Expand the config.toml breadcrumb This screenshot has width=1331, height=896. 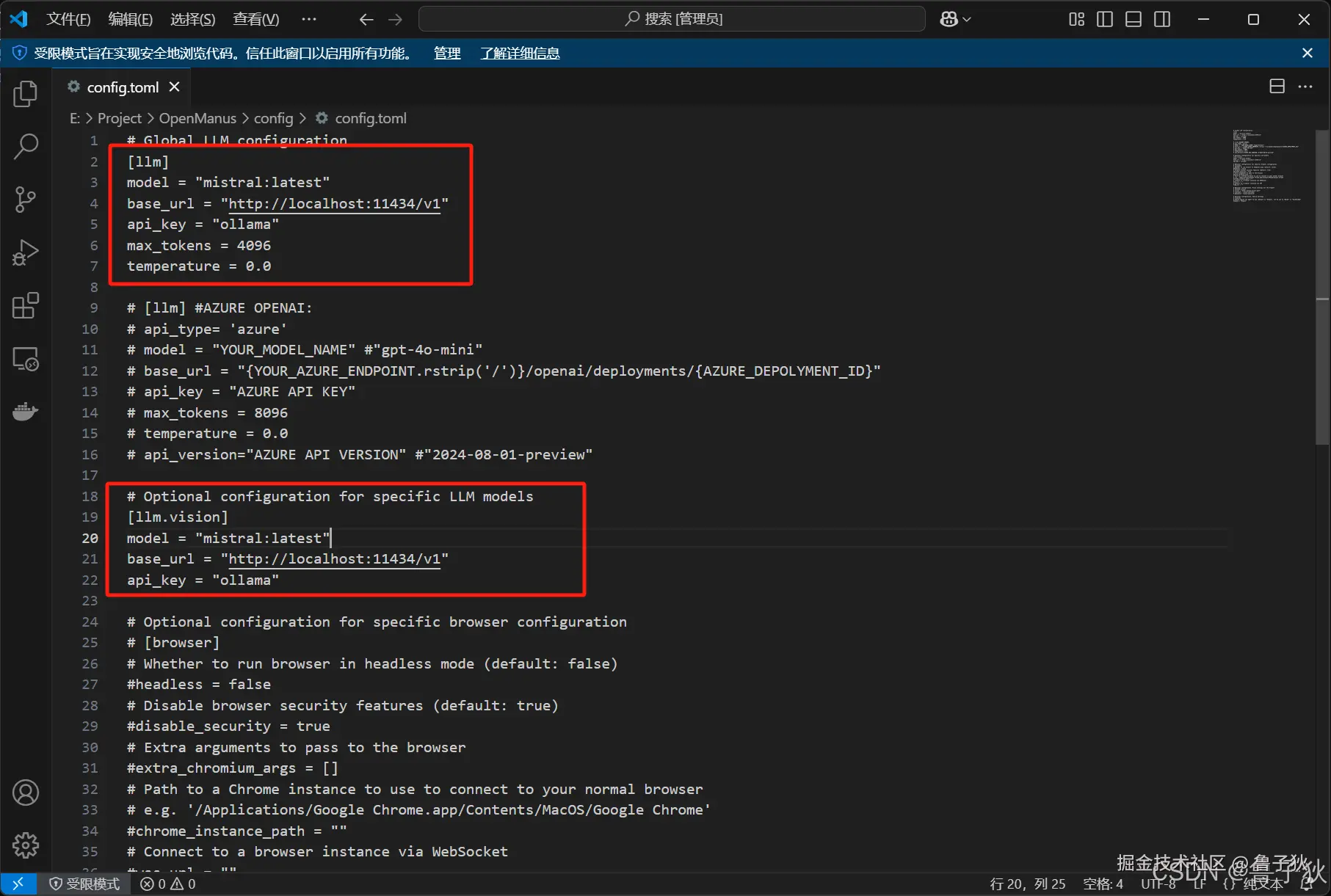370,118
